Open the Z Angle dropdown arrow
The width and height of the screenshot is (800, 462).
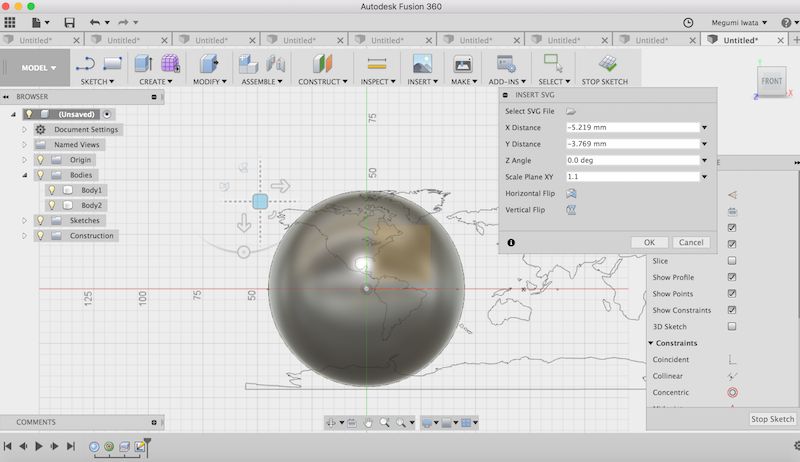[704, 160]
